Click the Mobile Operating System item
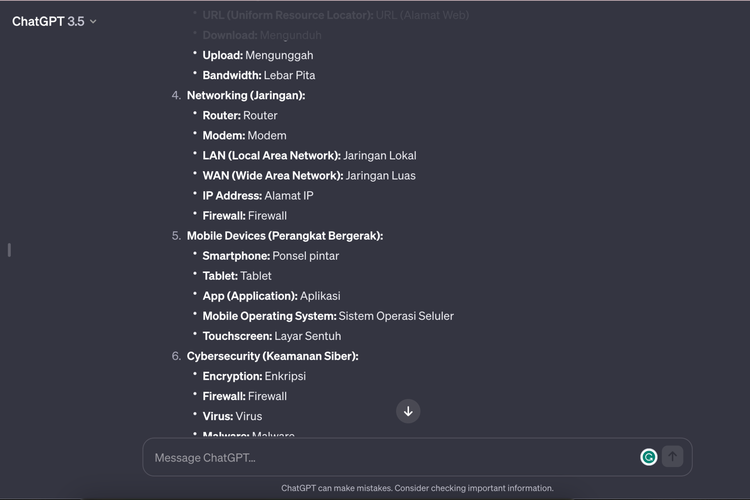The image size is (750, 500). click(328, 315)
